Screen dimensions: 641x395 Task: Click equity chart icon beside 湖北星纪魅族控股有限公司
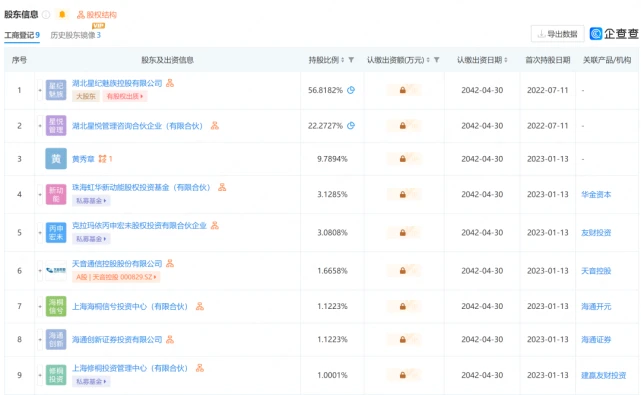[x=170, y=83]
